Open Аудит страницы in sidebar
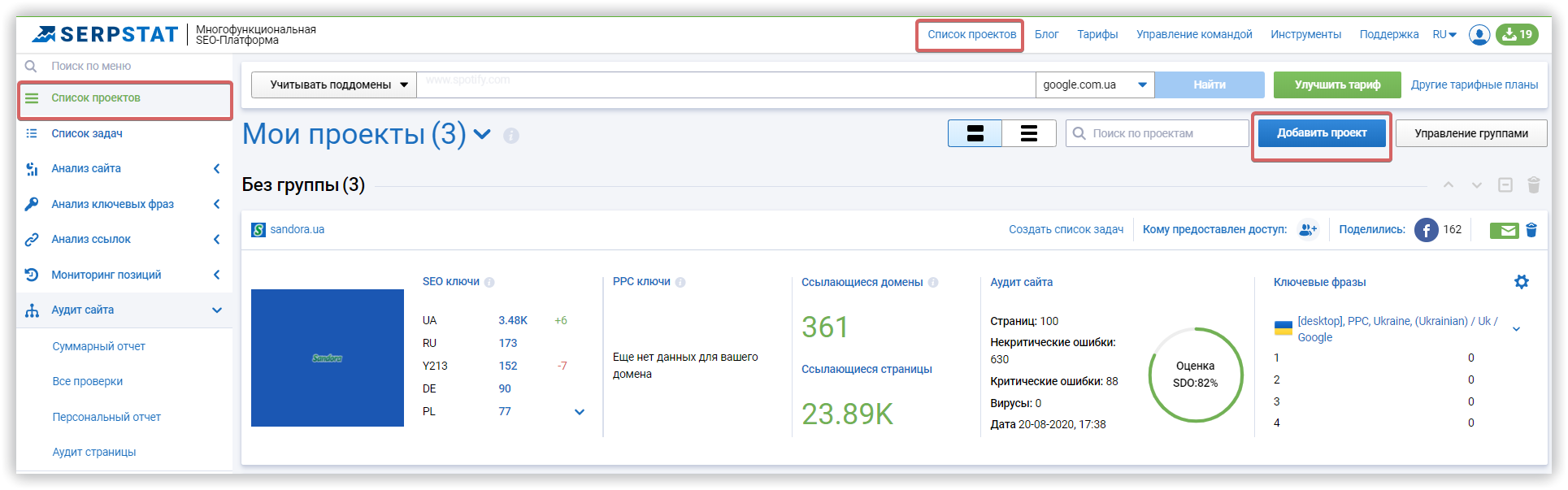The width and height of the screenshot is (1568, 490). click(93, 452)
